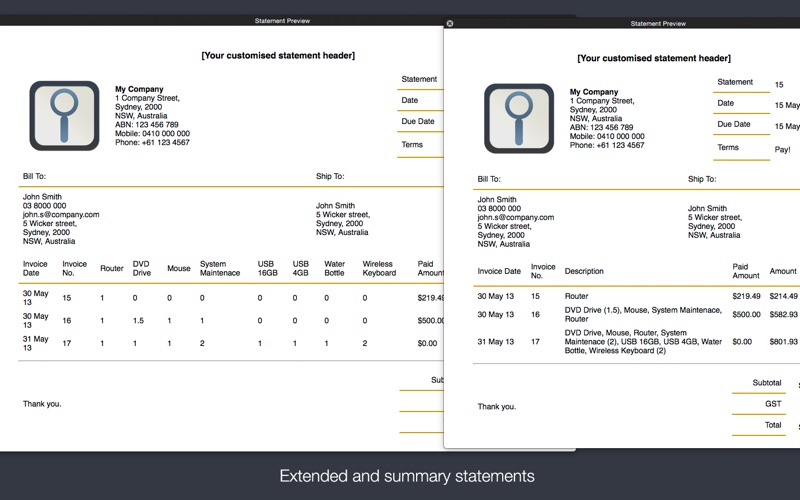Click 'DVD Drive' column header in back window

(x=141, y=268)
